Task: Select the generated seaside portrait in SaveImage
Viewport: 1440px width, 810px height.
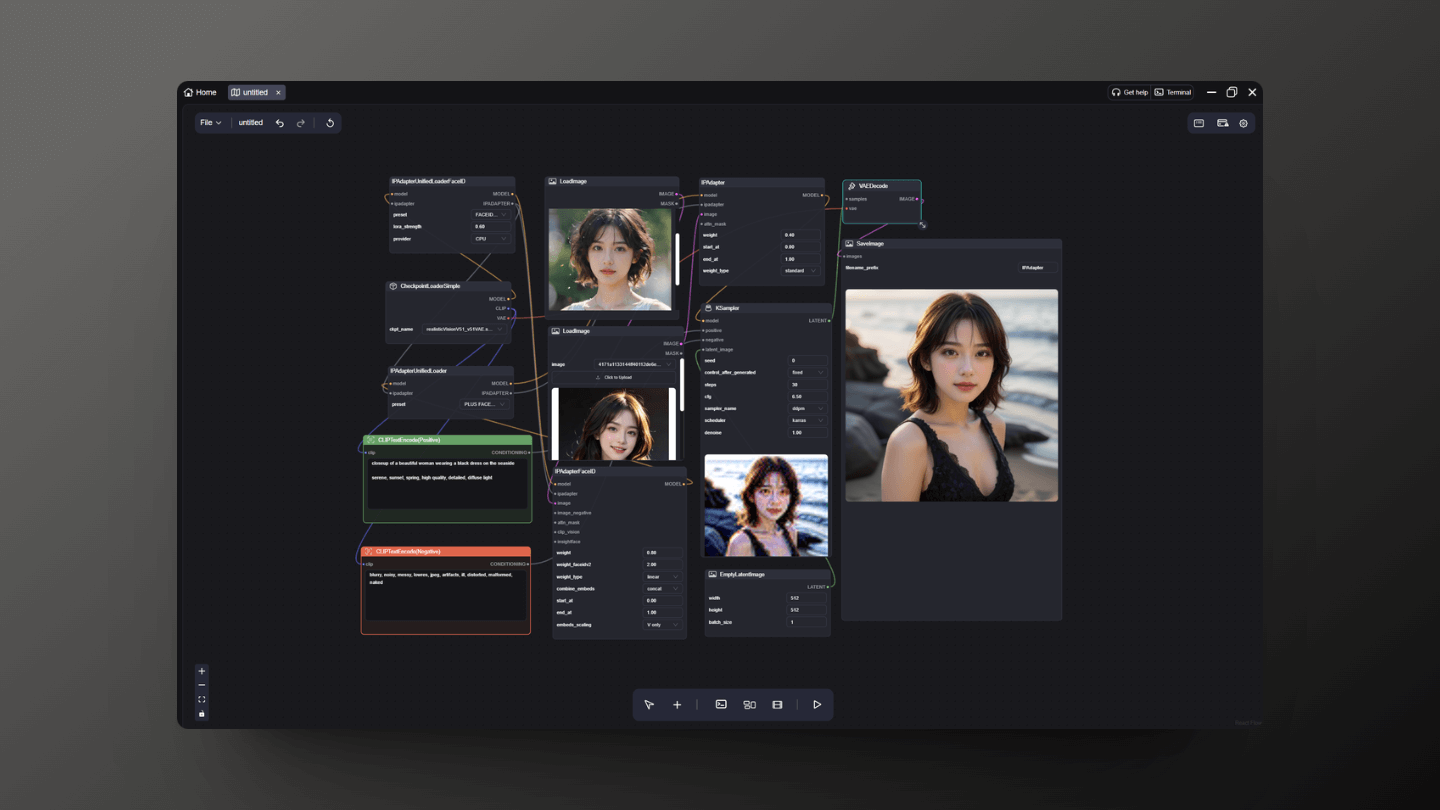Action: 951,394
